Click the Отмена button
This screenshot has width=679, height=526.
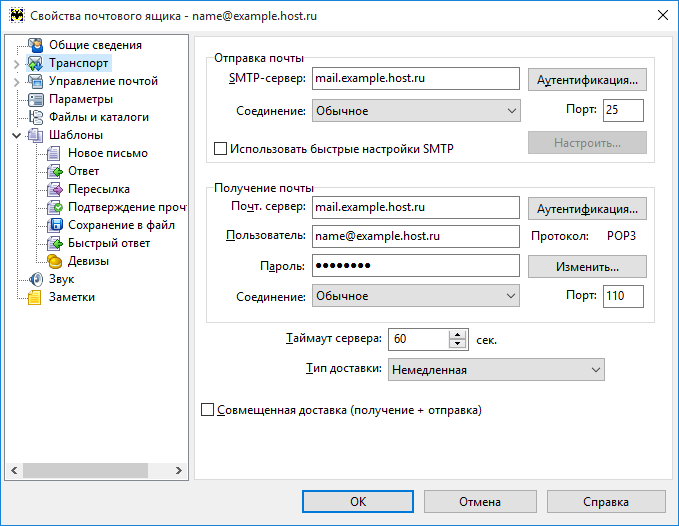tap(480, 501)
